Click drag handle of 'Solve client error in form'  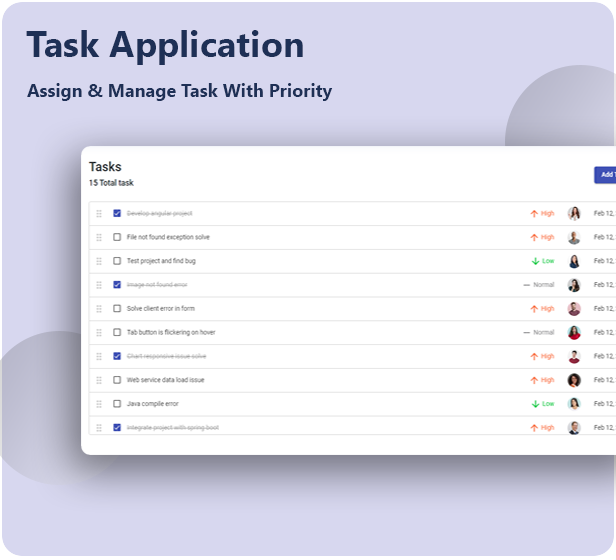pyautogui.click(x=99, y=309)
